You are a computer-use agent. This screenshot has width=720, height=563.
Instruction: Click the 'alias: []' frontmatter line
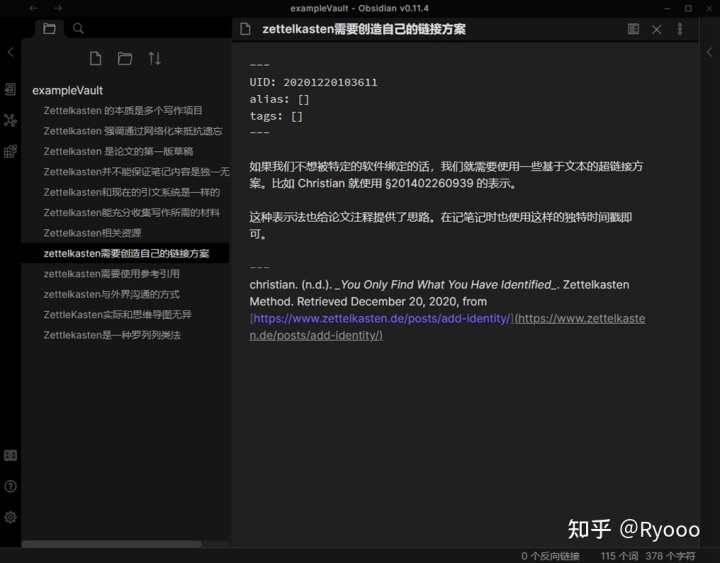point(279,99)
